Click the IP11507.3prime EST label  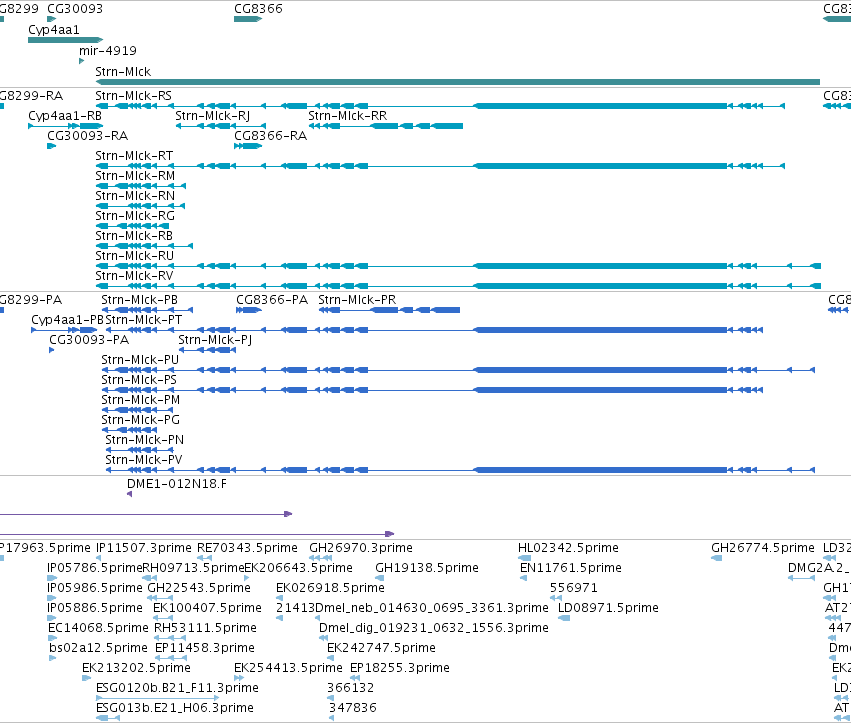click(144, 548)
